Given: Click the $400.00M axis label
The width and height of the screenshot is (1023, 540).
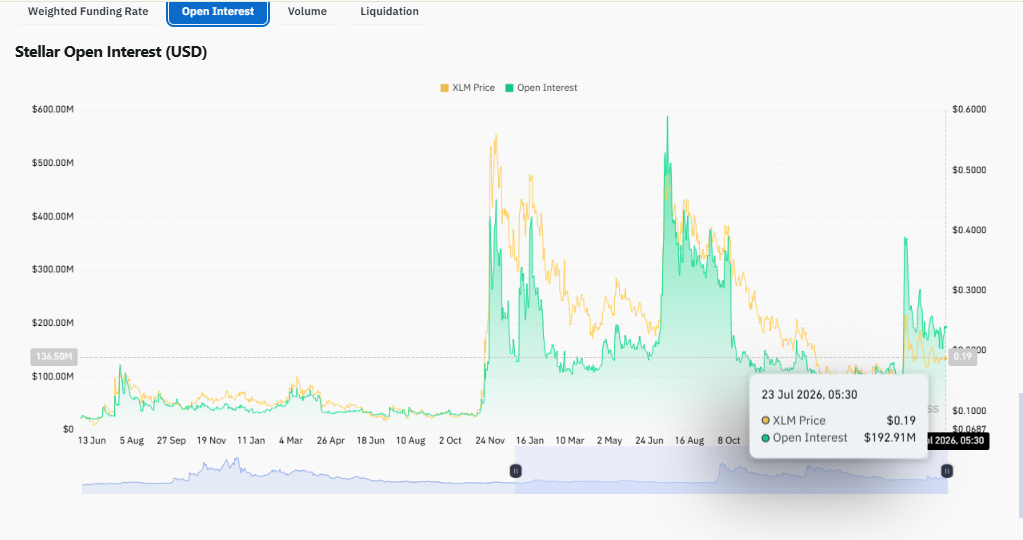Looking at the screenshot, I should (x=53, y=217).
